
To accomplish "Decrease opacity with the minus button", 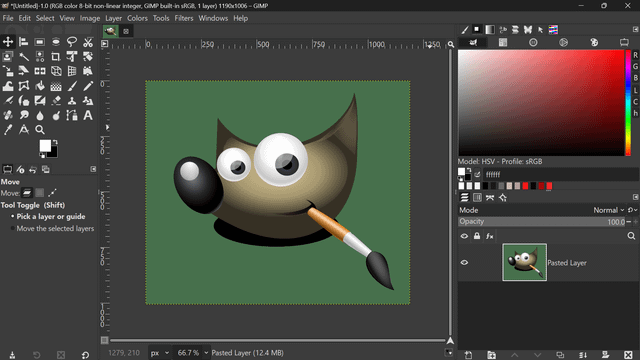I will [x=629, y=222].
